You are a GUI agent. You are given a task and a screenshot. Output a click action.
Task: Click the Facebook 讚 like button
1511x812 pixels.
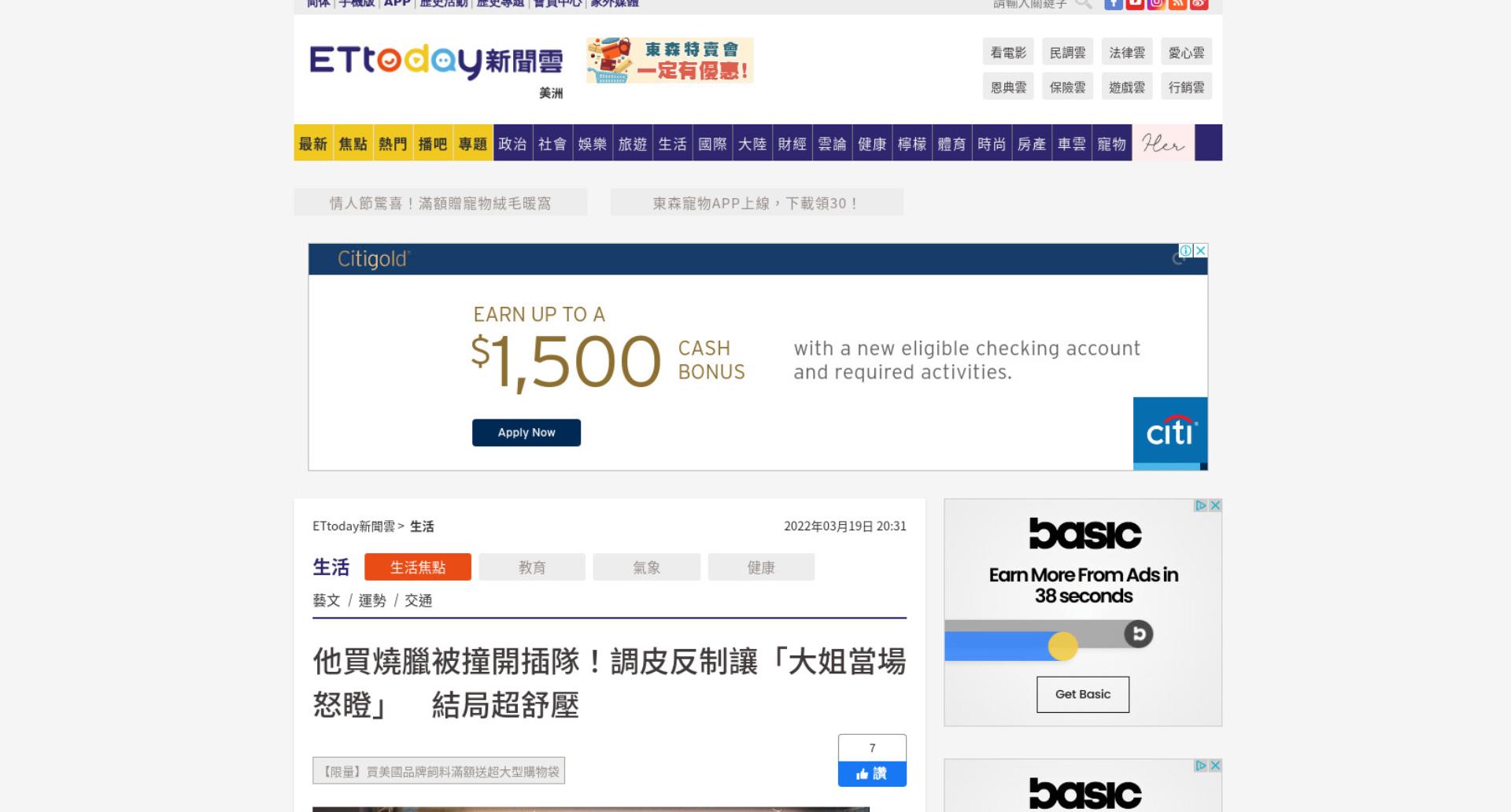coord(872,773)
